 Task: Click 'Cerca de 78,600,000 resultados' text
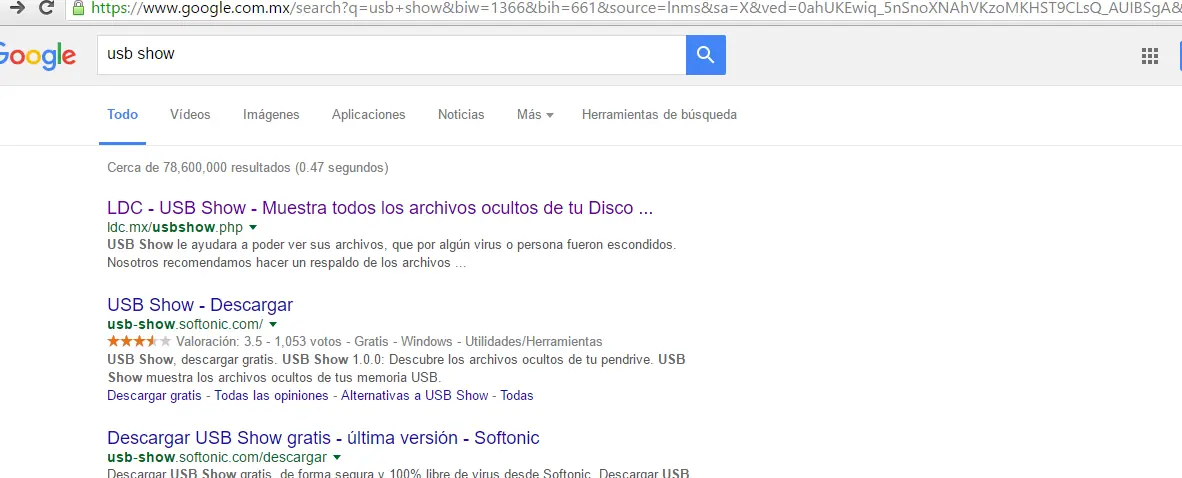[199, 167]
